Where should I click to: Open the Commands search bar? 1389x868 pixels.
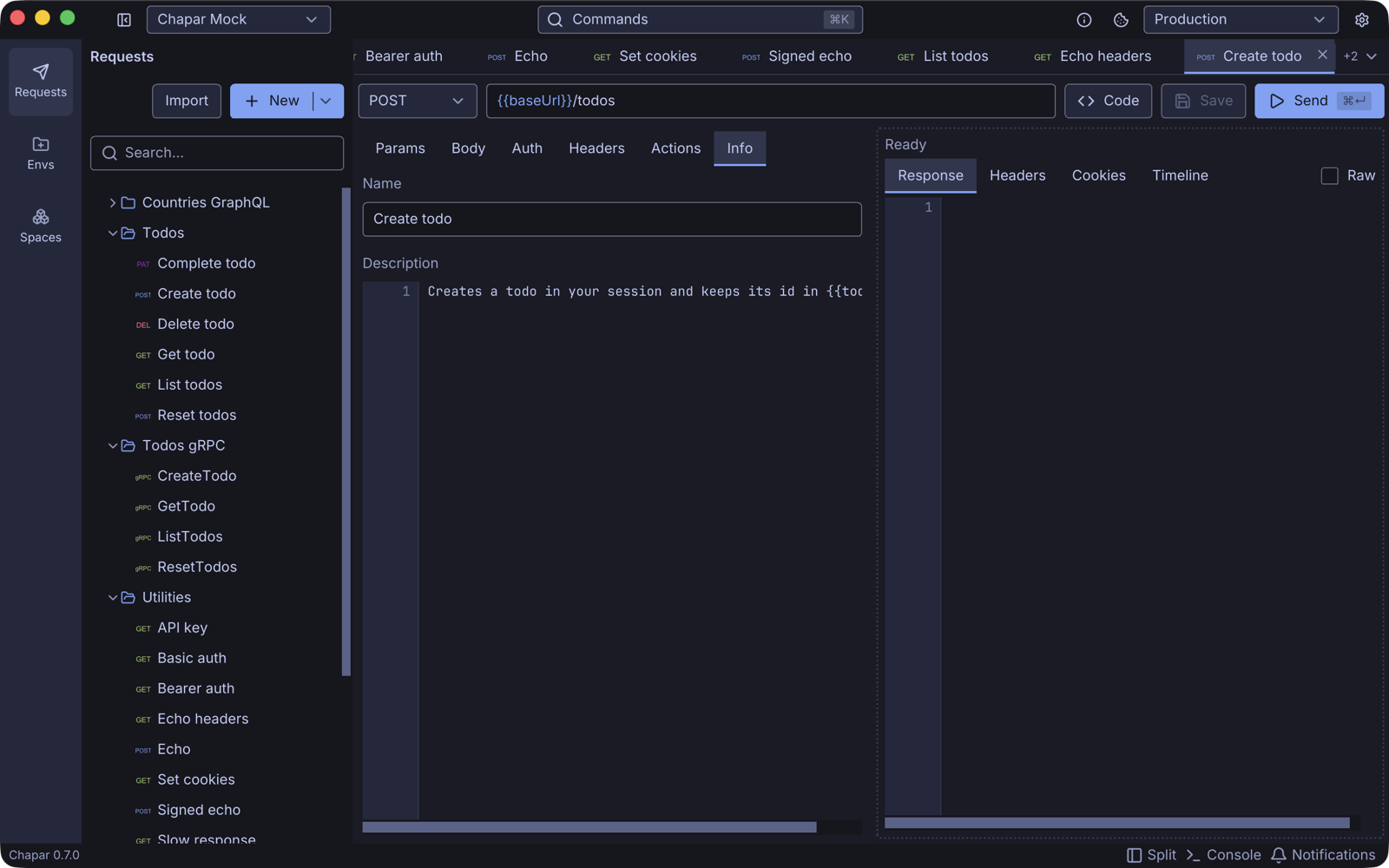click(700, 19)
